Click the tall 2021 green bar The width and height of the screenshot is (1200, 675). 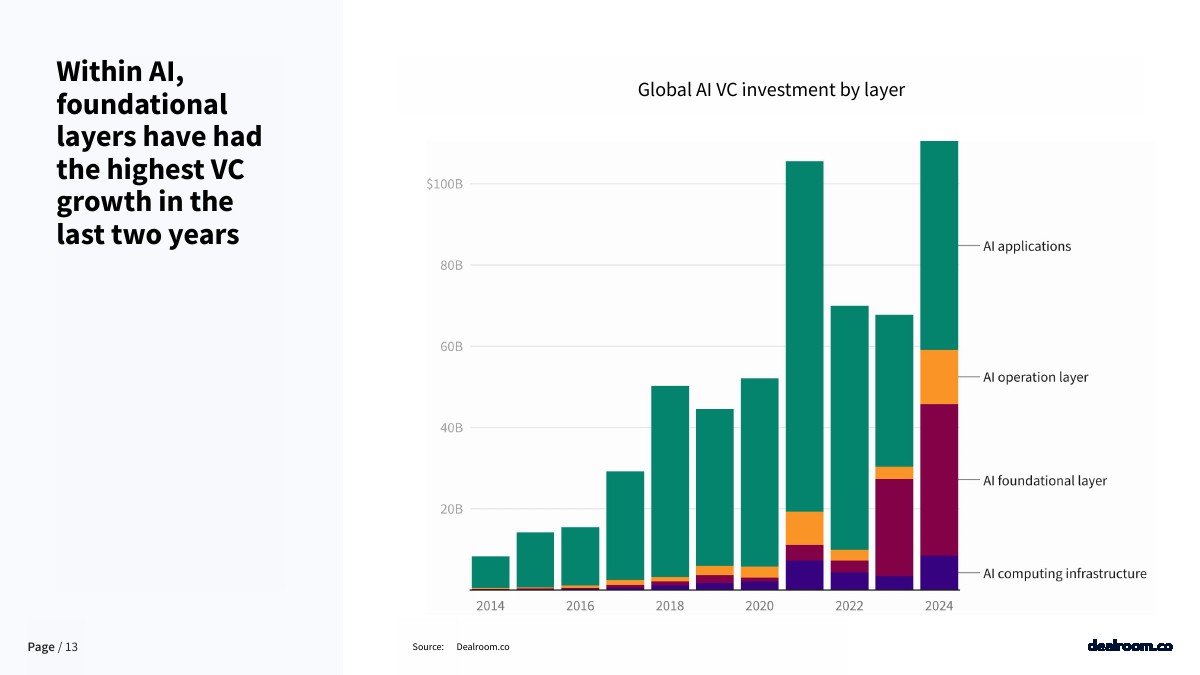tap(804, 336)
